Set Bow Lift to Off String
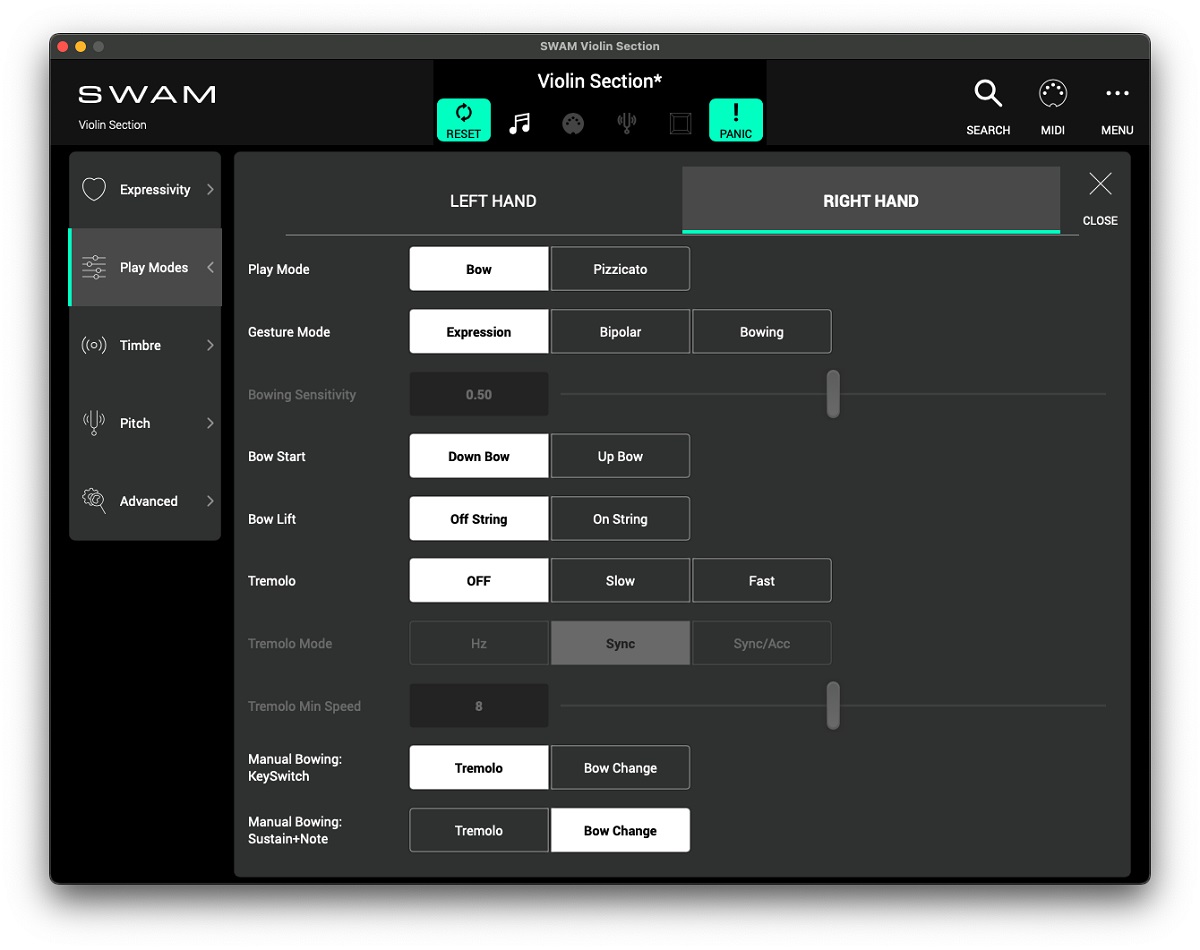Viewport: 1200px width, 950px height. 479,518
